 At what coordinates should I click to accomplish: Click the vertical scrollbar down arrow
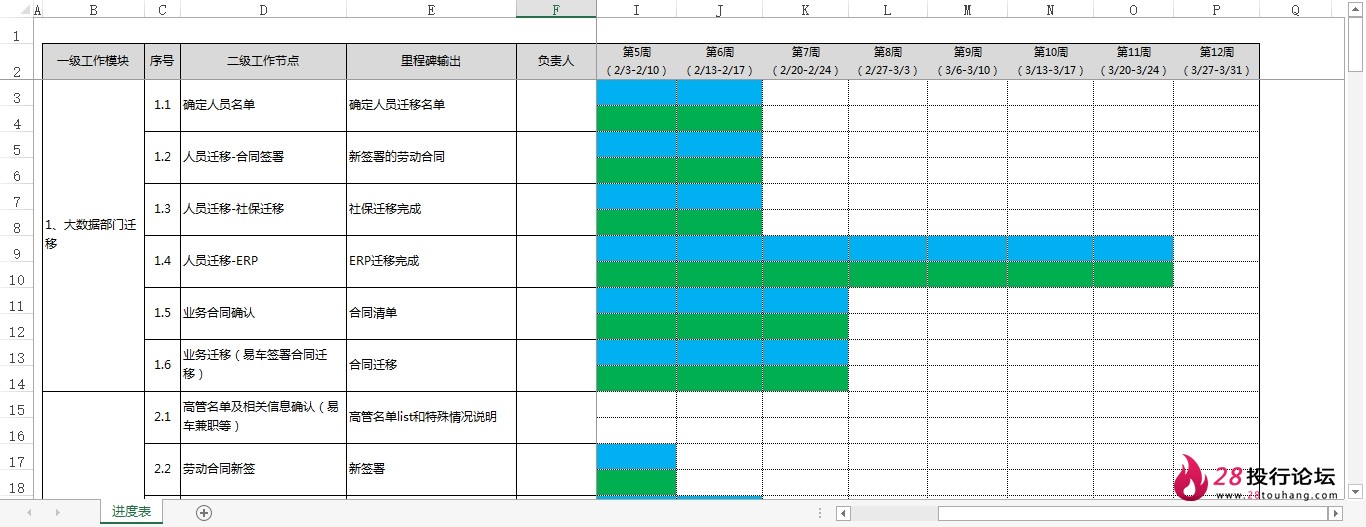pos(1355,491)
